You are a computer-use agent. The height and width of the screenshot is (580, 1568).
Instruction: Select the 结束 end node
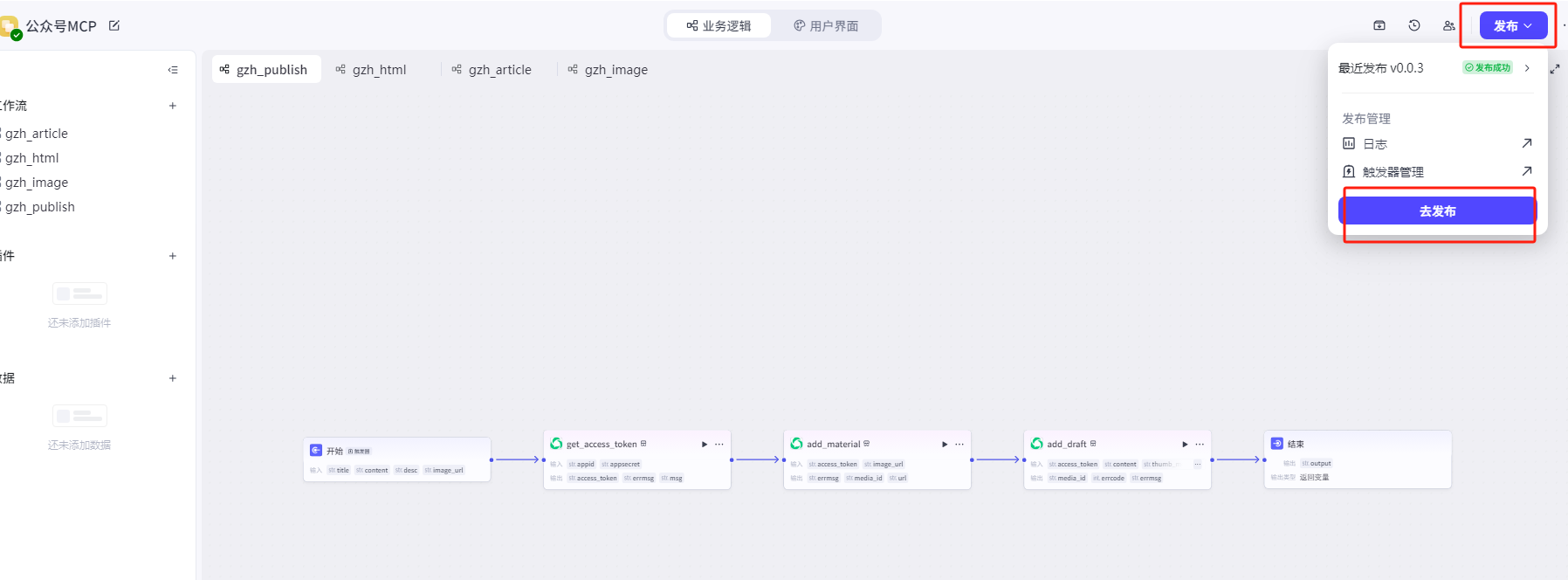(1358, 459)
